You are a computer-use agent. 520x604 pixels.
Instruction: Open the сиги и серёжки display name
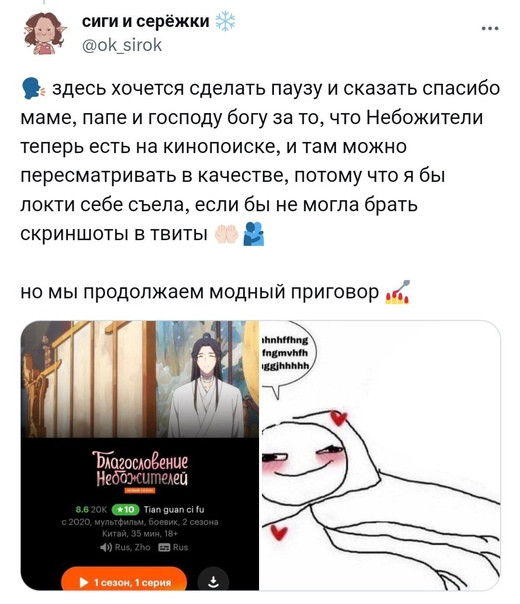coord(146,22)
